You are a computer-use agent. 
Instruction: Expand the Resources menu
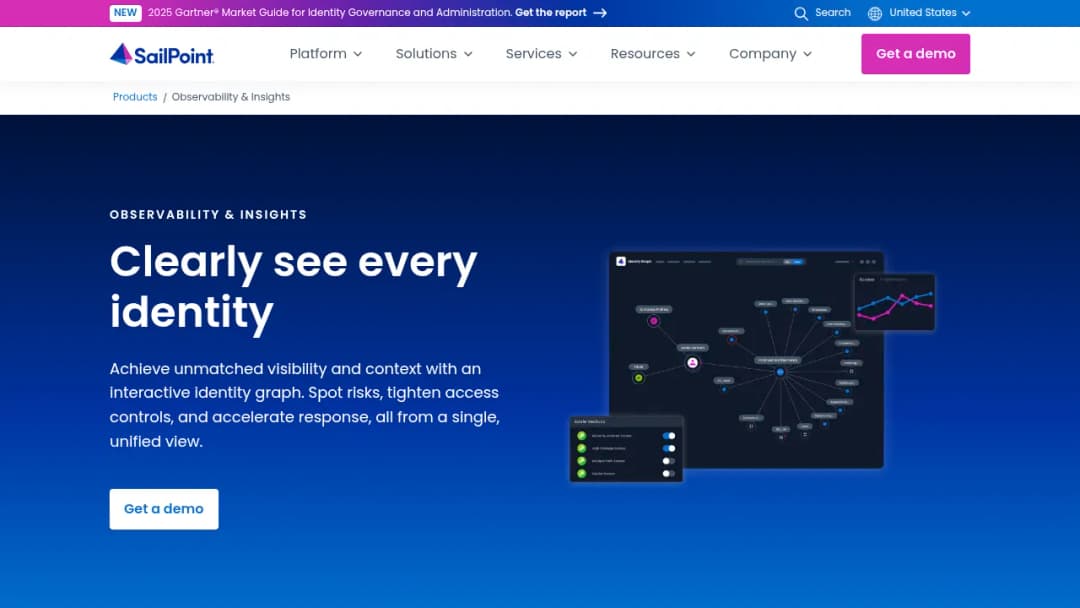653,54
